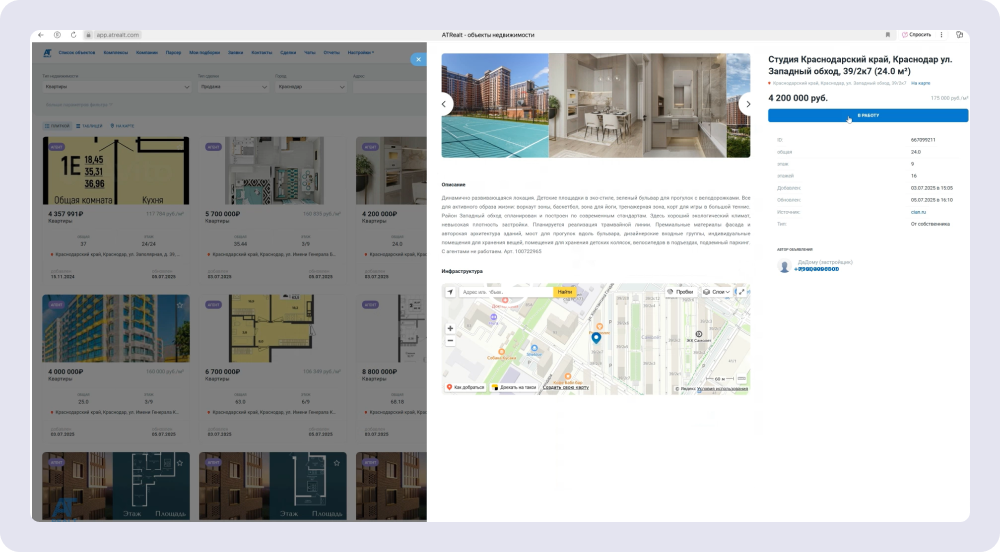Toggle the Пробки traffic layer

[680, 292]
